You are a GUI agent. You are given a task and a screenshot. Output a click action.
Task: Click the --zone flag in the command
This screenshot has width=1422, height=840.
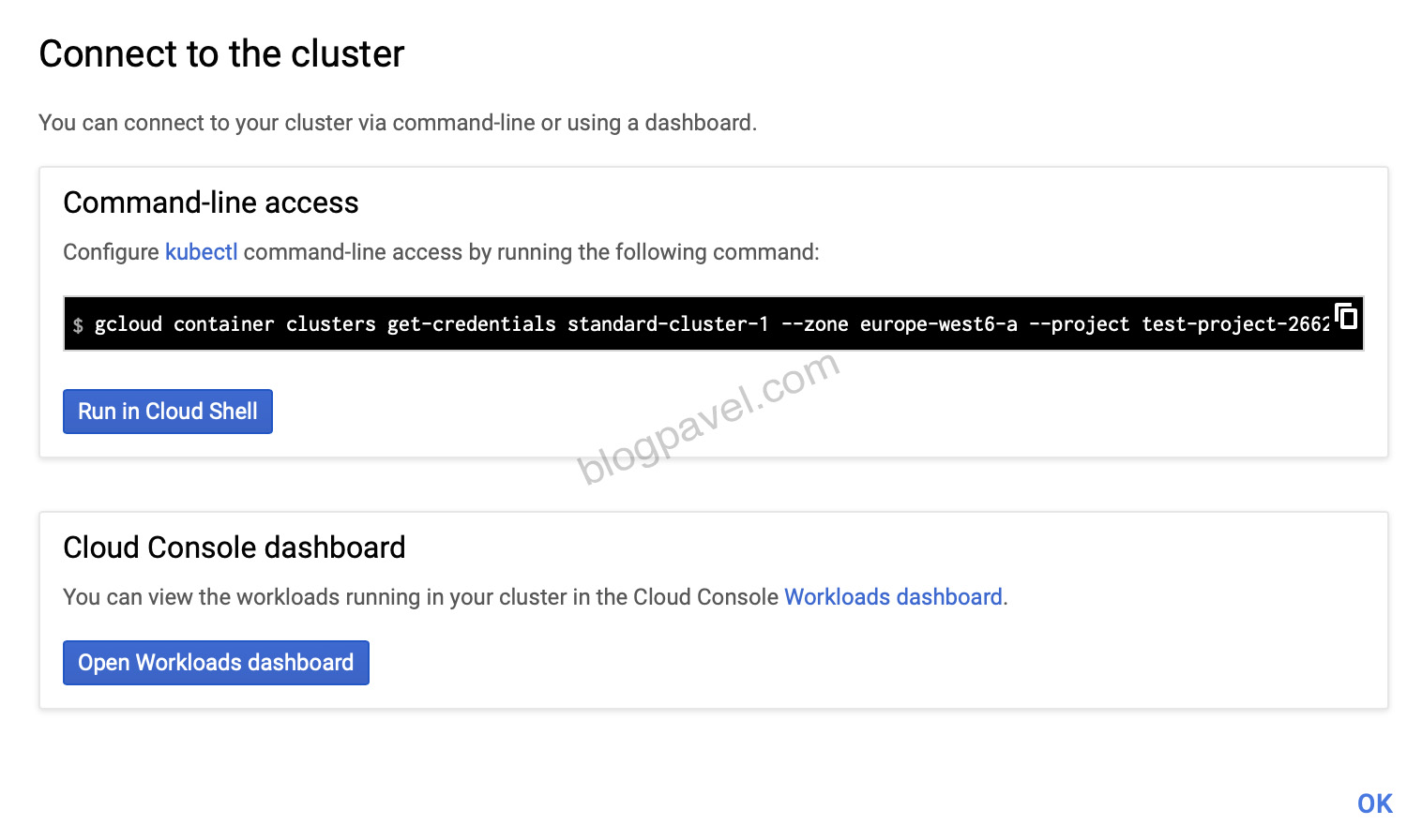(x=814, y=324)
